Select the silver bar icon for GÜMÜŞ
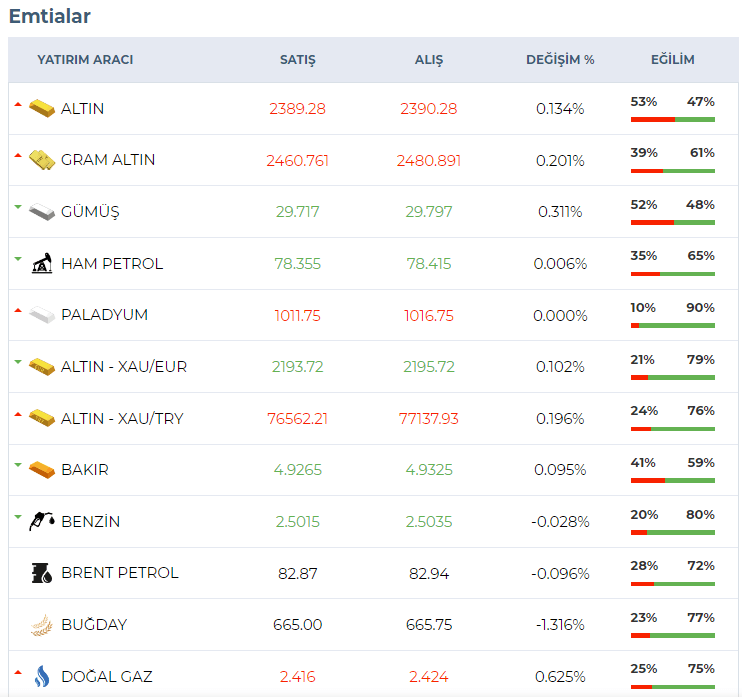The height and width of the screenshot is (697, 742). coord(41,212)
